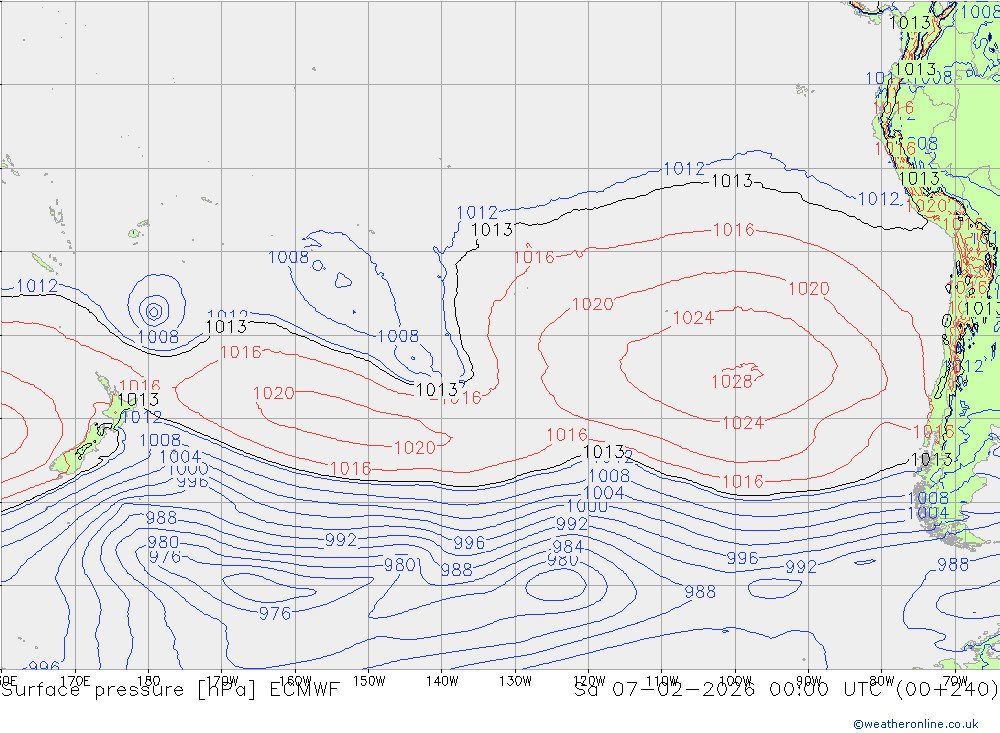The width and height of the screenshot is (1000, 733).
Task: Click the 1013 label near 100W north
Action: tap(732, 181)
